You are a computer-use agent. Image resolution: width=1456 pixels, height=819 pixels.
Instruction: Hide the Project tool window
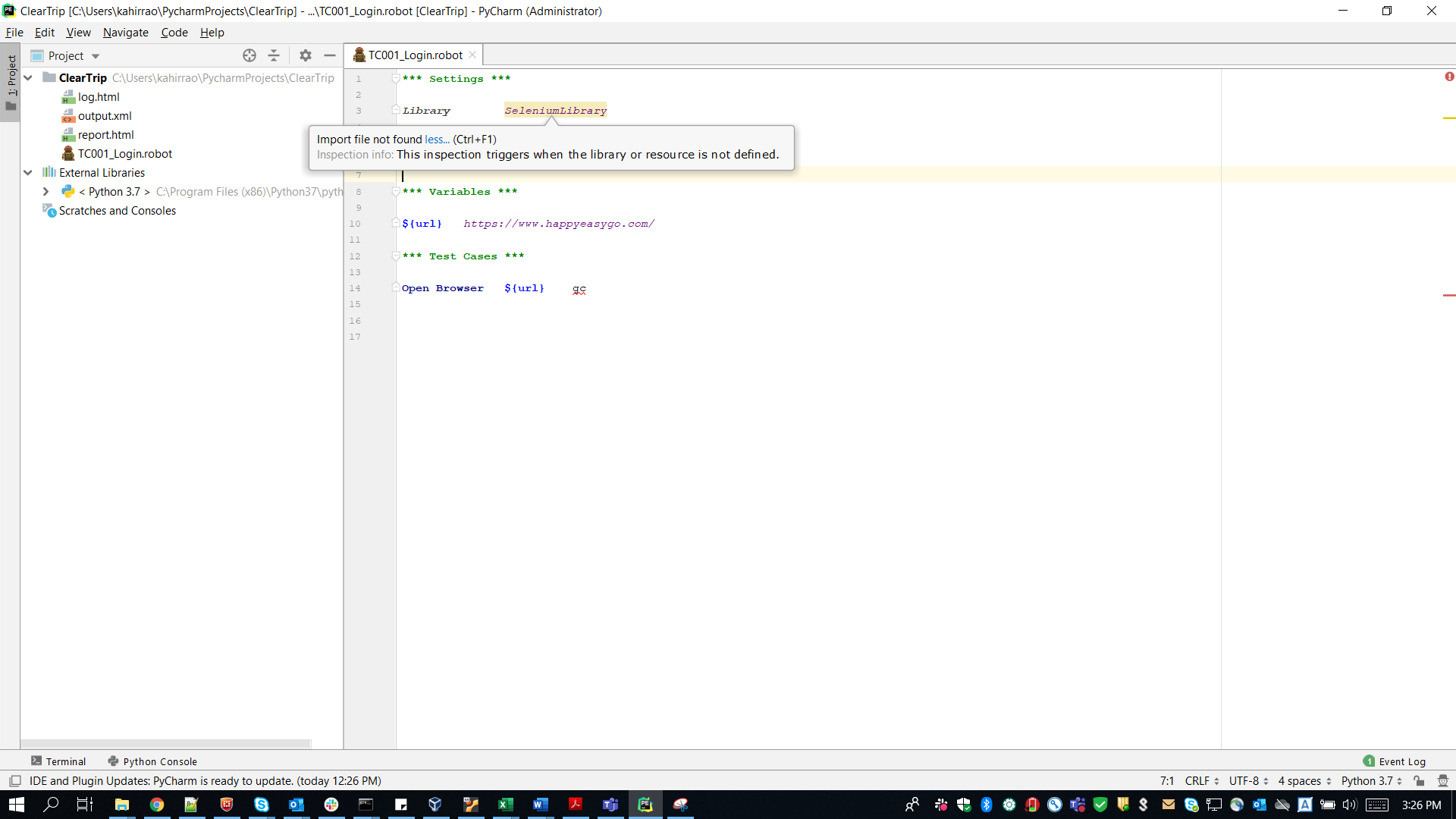(330, 55)
